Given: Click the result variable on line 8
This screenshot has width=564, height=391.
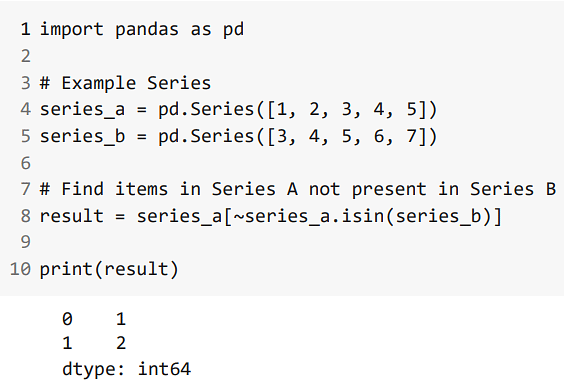Looking at the screenshot, I should [71, 216].
